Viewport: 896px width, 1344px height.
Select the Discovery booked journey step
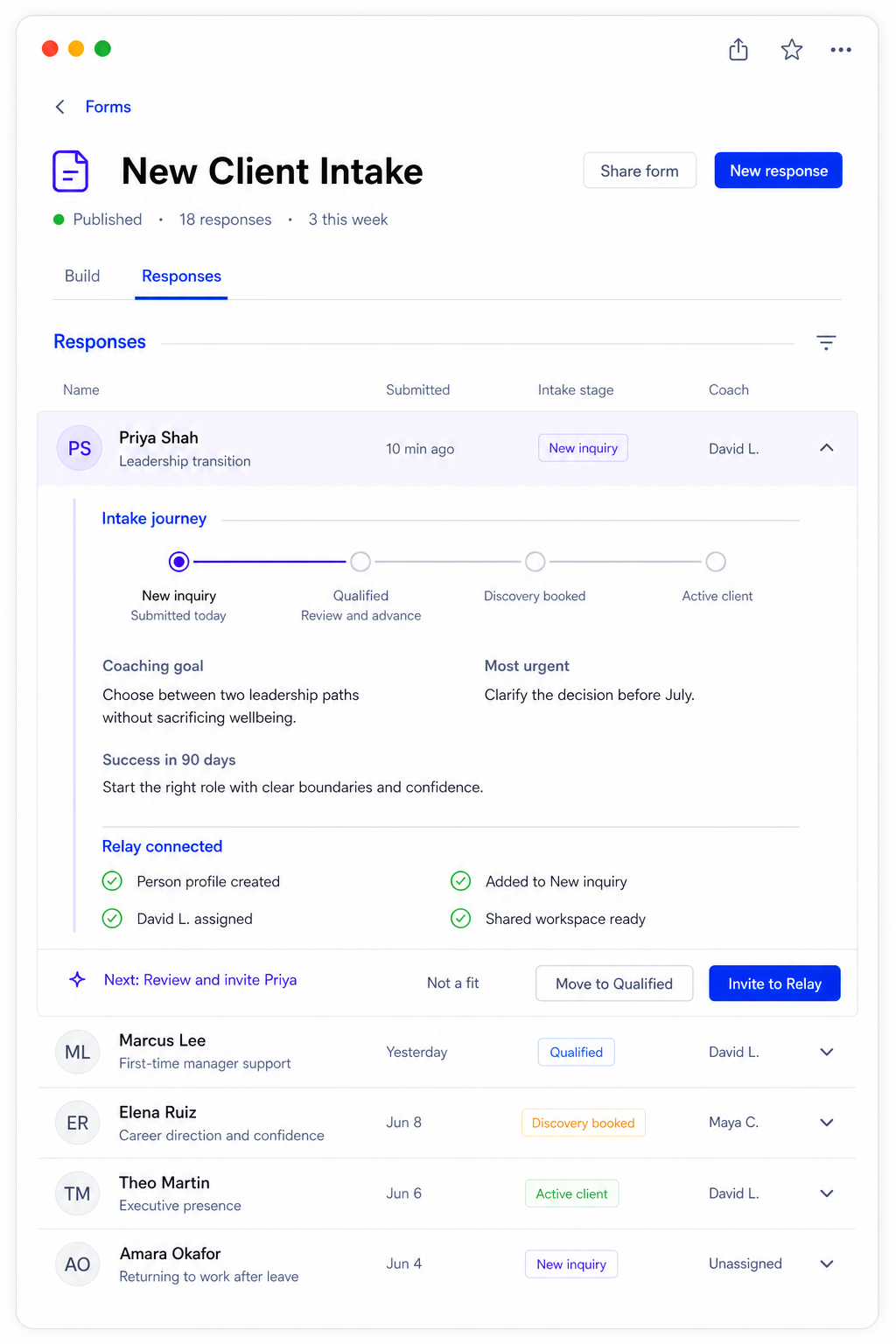coord(535,562)
